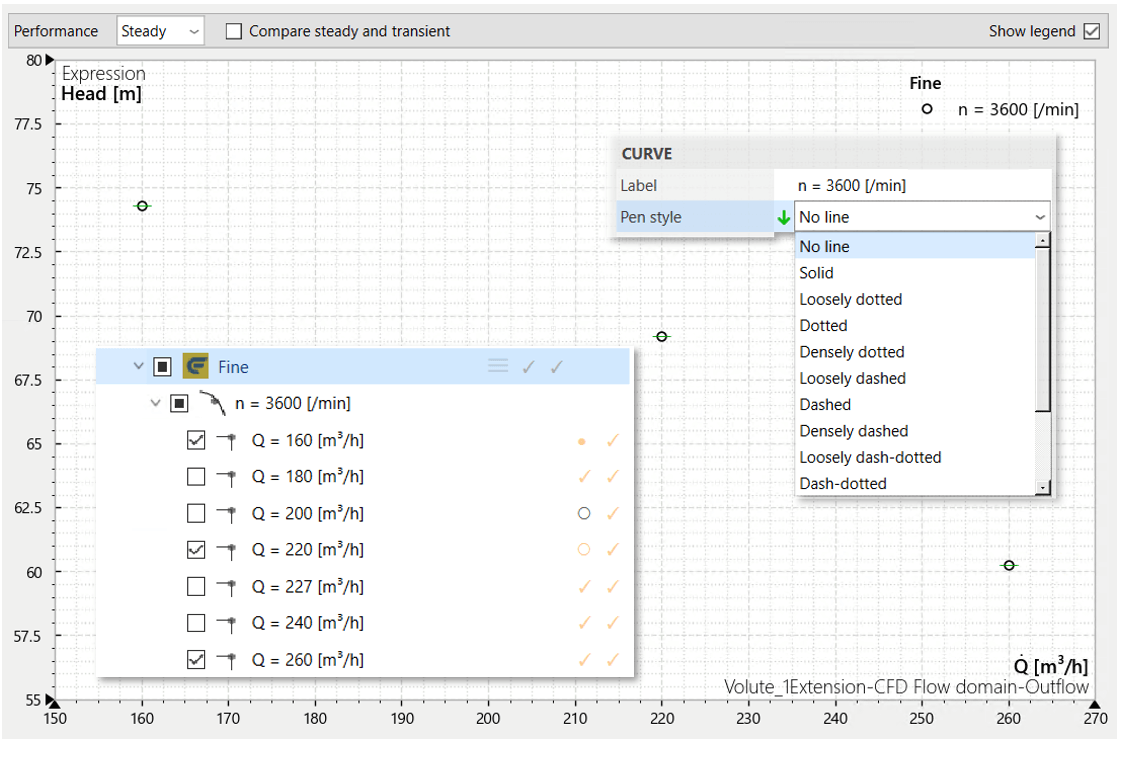The height and width of the screenshot is (774, 1122).
Task: Choose Dash-dotted pen style
Action: pos(915,484)
